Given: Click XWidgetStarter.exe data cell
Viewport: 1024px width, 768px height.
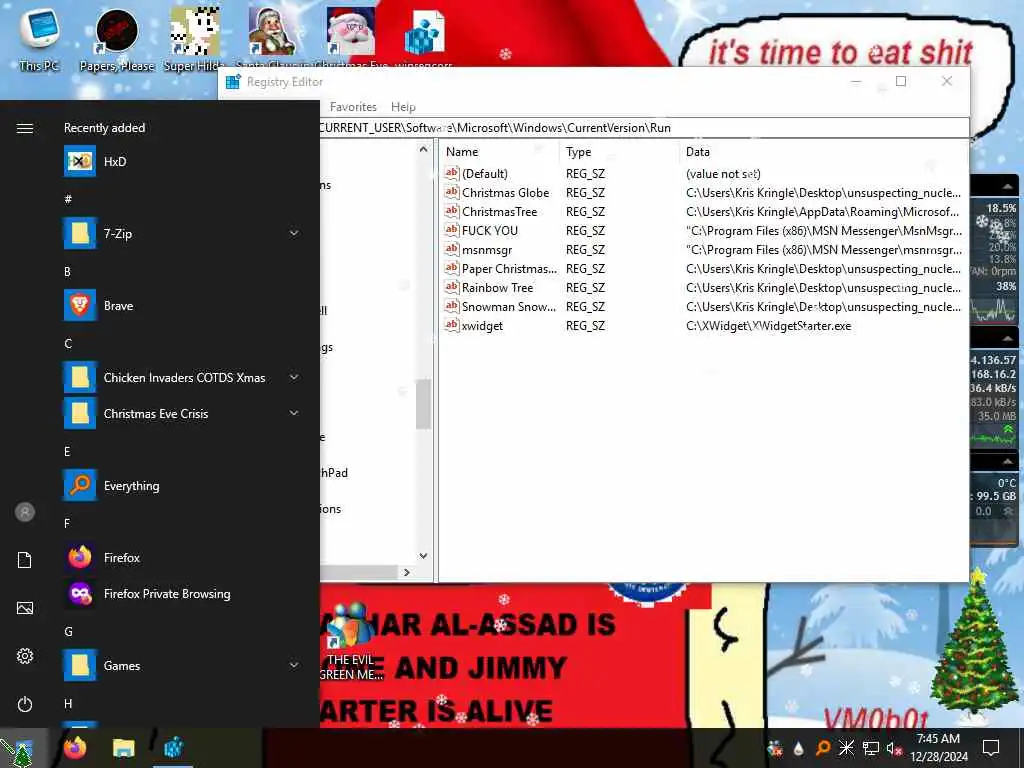Looking at the screenshot, I should coord(769,325).
